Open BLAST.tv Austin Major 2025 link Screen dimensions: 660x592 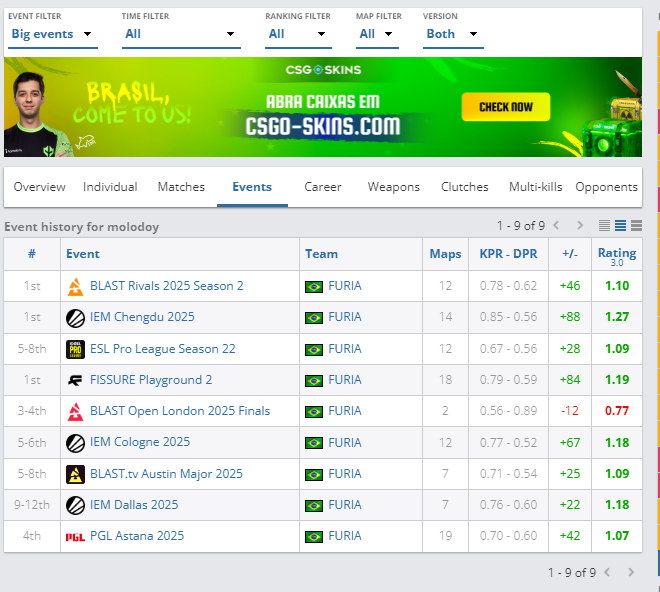tap(166, 474)
